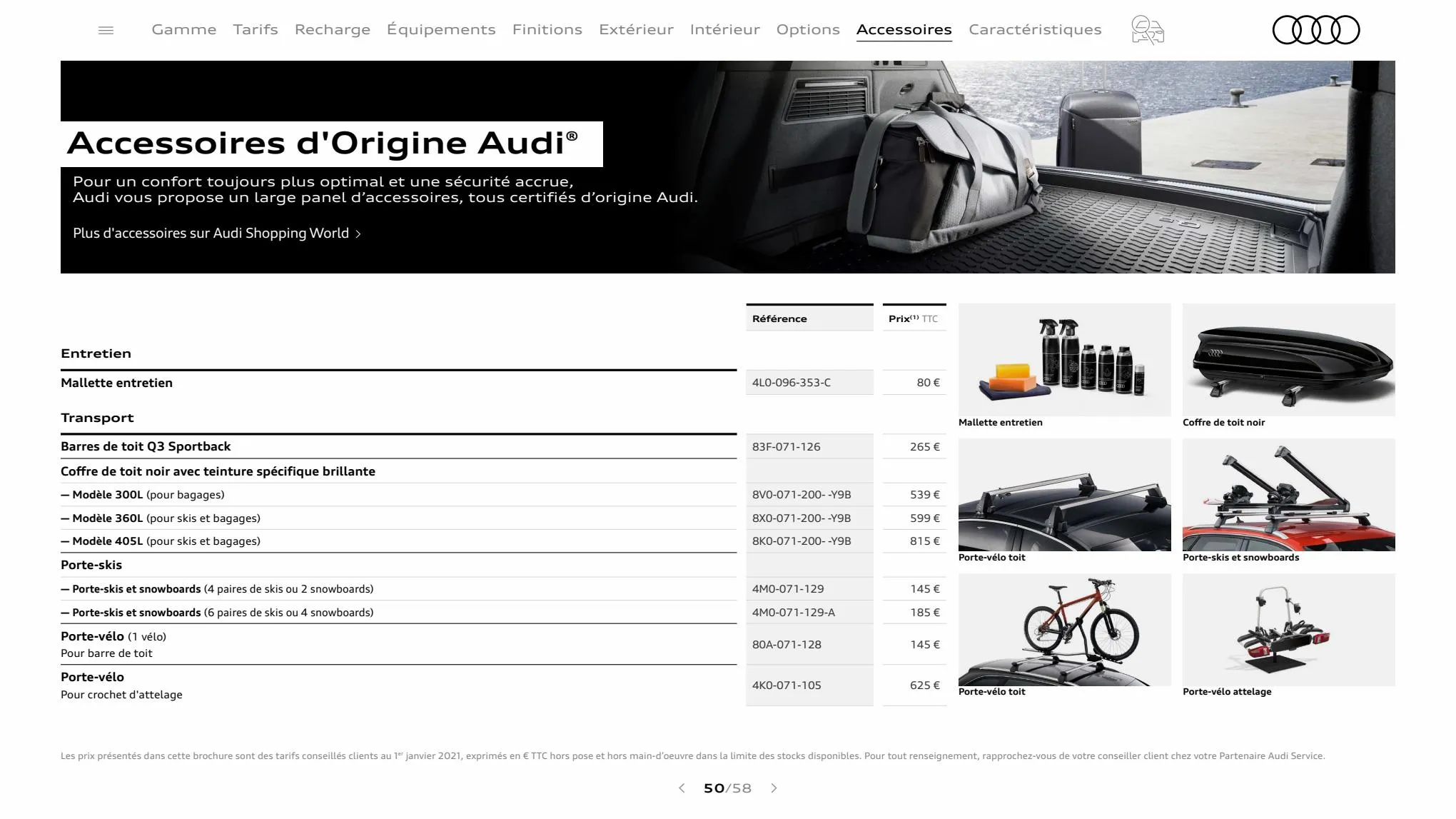Select Coffre de toit noir teinture brillante
1456x819 pixels.
click(x=218, y=471)
